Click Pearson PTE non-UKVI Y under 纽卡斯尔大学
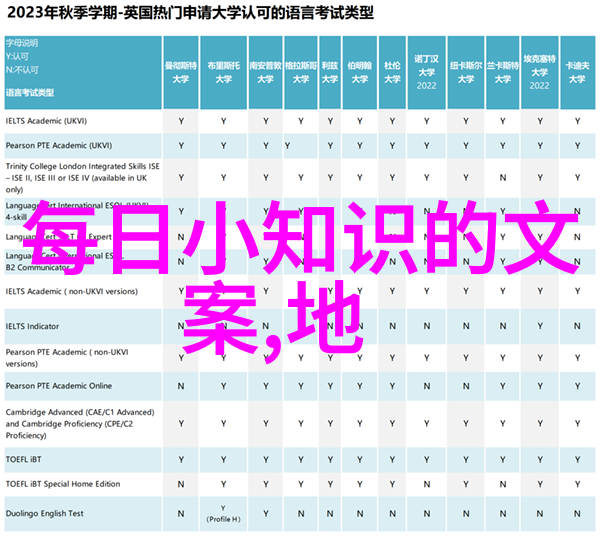600x536 pixels. coord(466,358)
